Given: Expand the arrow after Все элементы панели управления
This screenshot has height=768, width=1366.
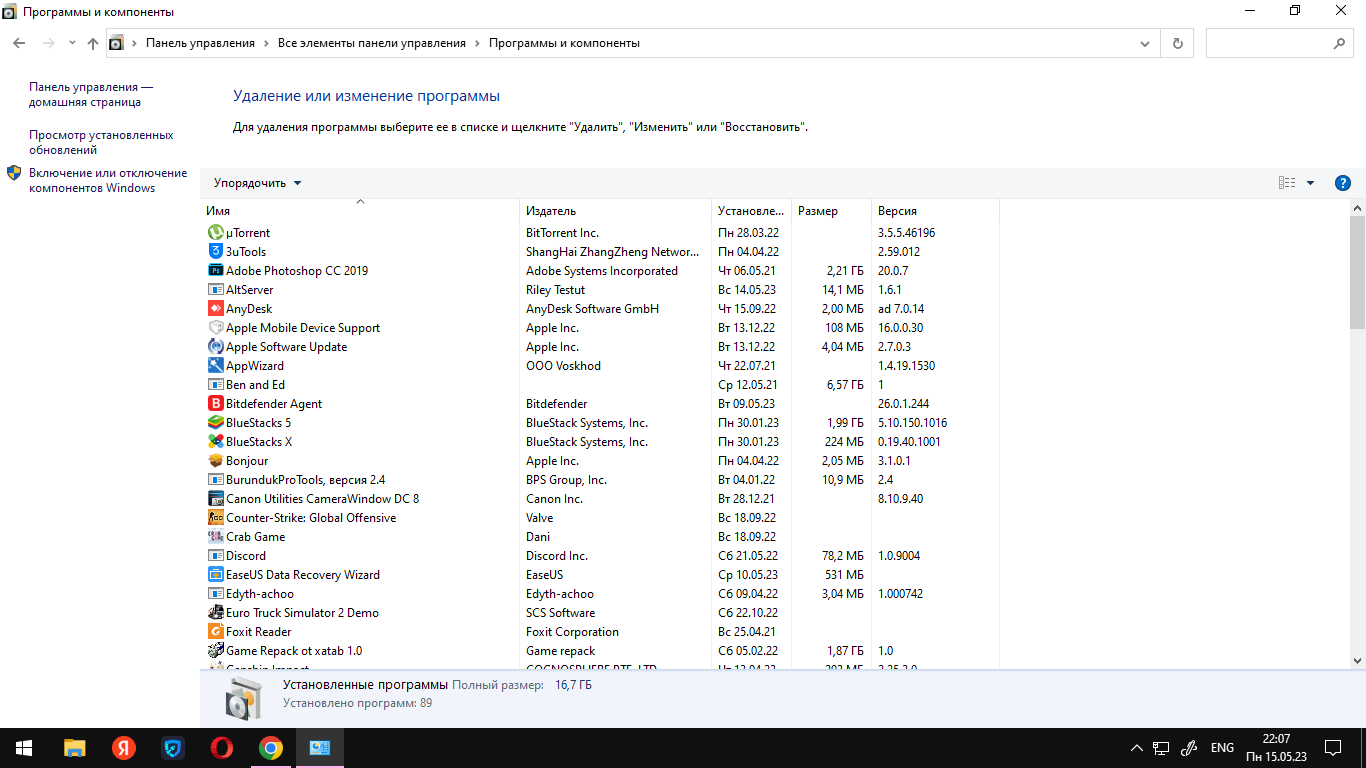Looking at the screenshot, I should tap(477, 43).
